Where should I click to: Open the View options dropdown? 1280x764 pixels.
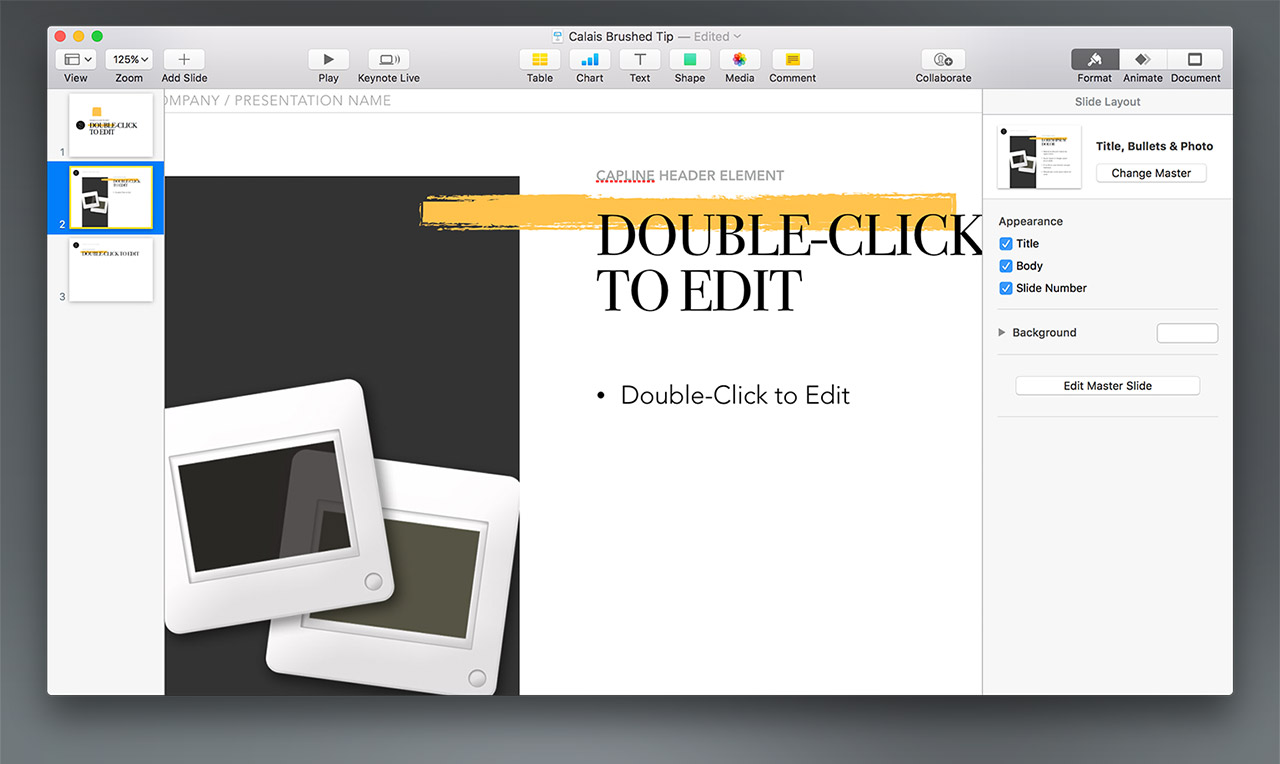pos(76,60)
